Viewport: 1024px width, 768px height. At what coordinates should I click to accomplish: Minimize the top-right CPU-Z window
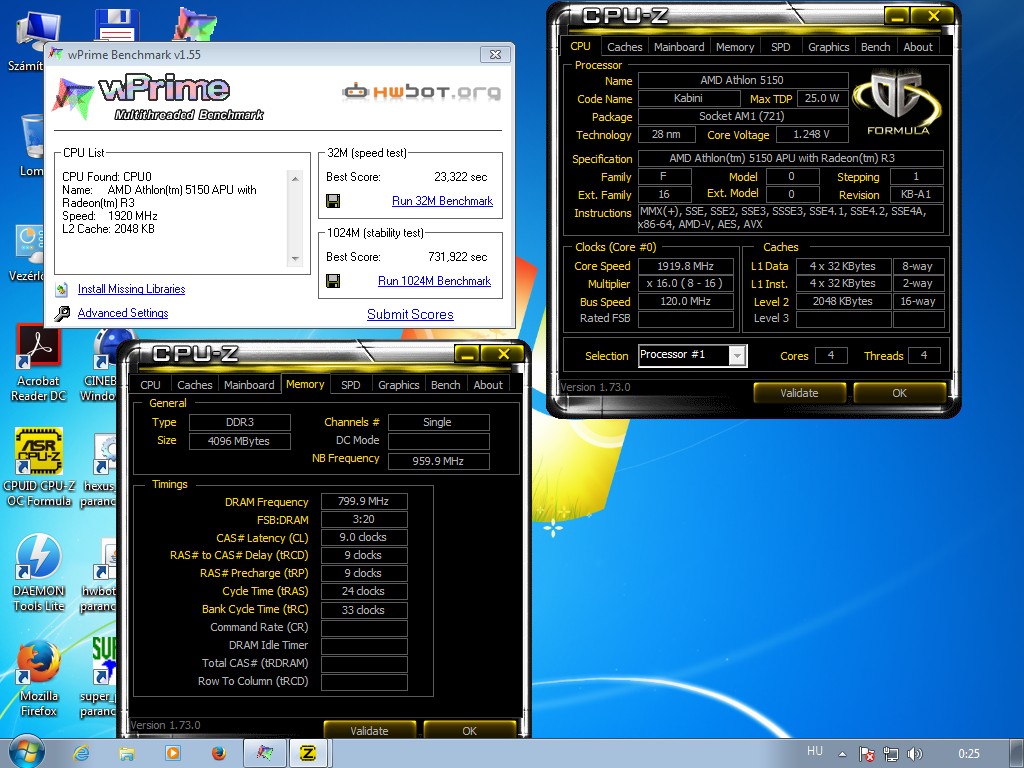click(x=897, y=16)
